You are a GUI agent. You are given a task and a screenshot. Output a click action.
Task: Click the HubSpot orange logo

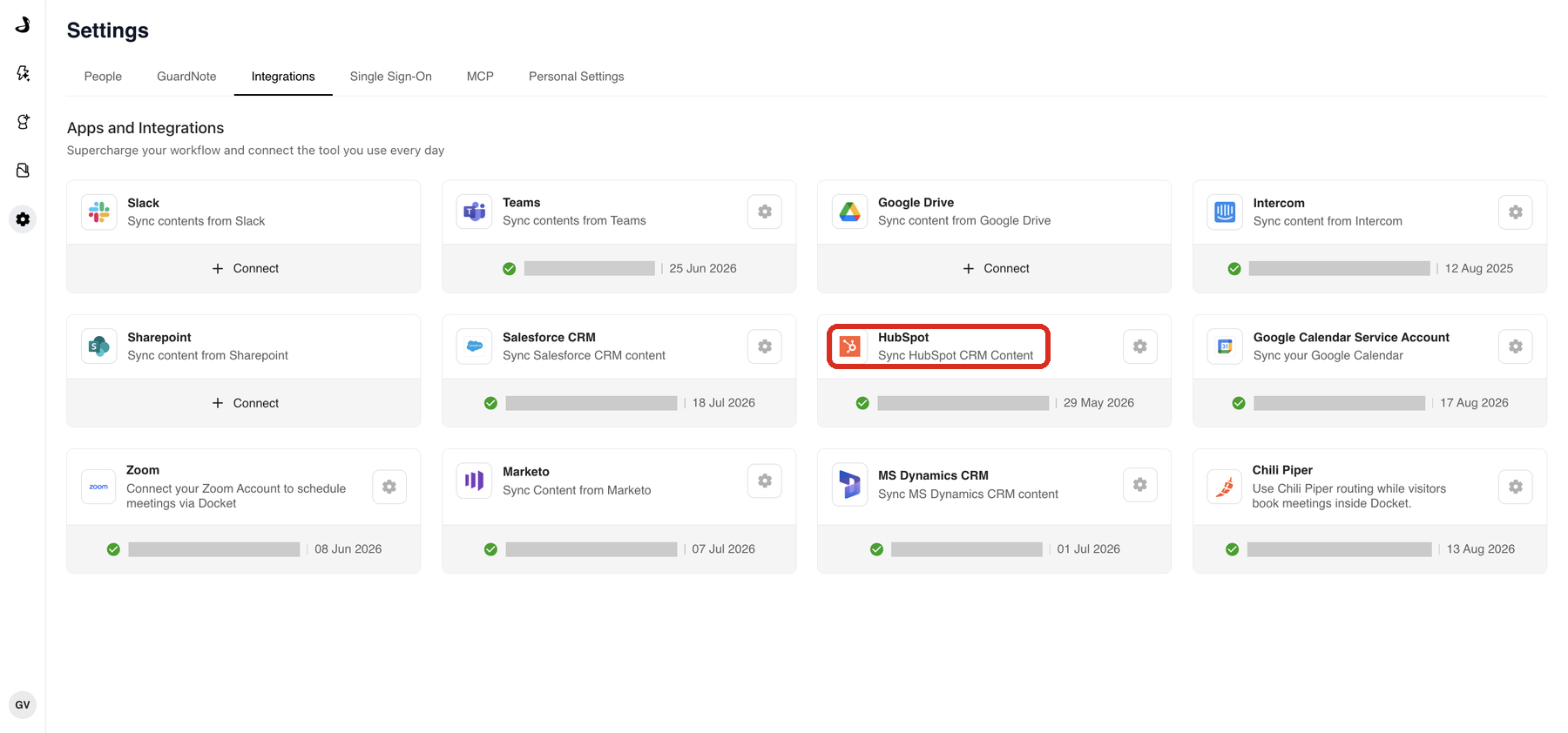tap(850, 346)
